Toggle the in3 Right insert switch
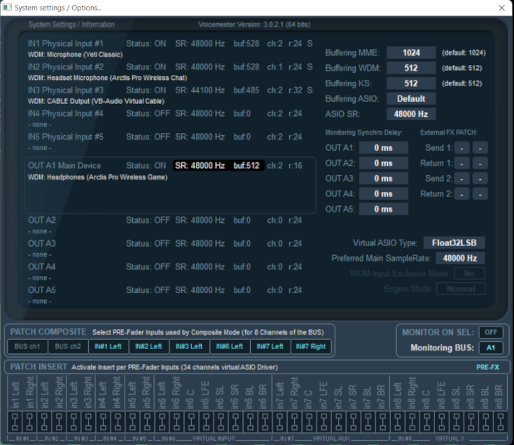 click(88, 421)
